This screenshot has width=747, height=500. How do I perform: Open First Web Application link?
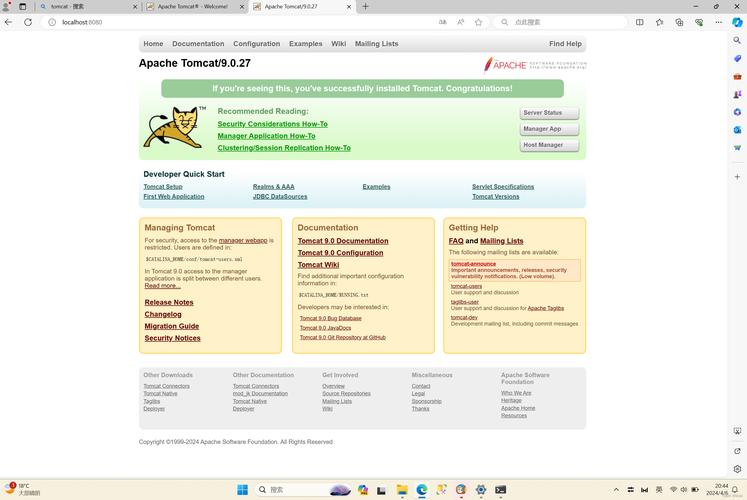(x=174, y=196)
